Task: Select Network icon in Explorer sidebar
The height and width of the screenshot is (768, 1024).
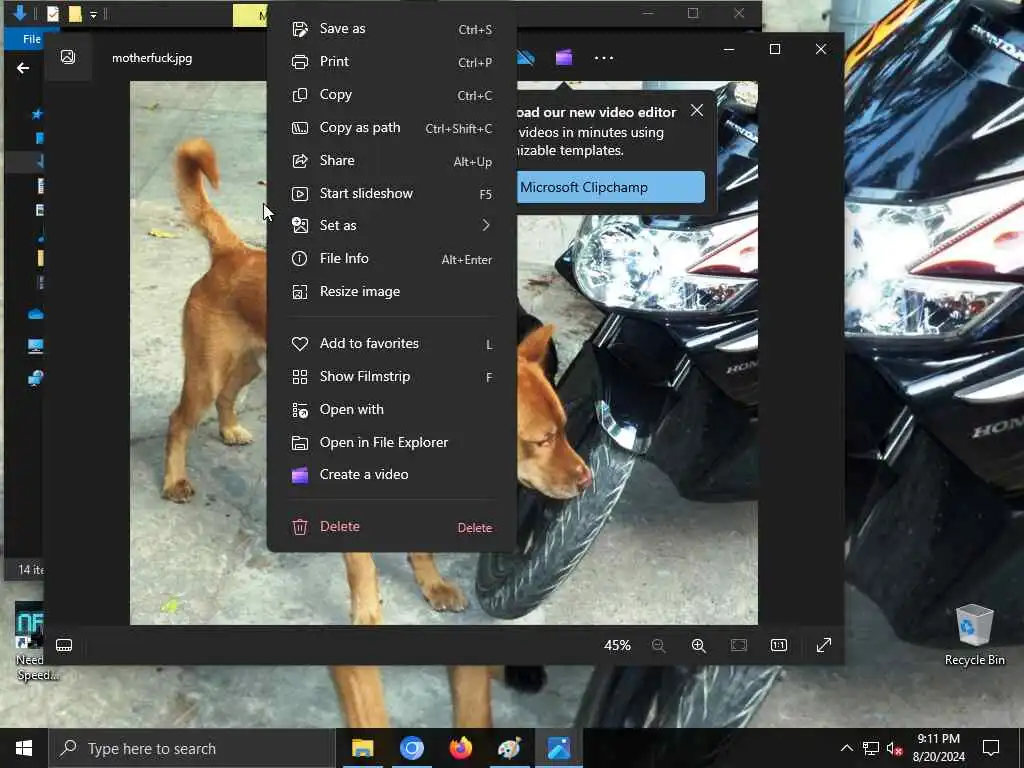Action: pyautogui.click(x=36, y=378)
